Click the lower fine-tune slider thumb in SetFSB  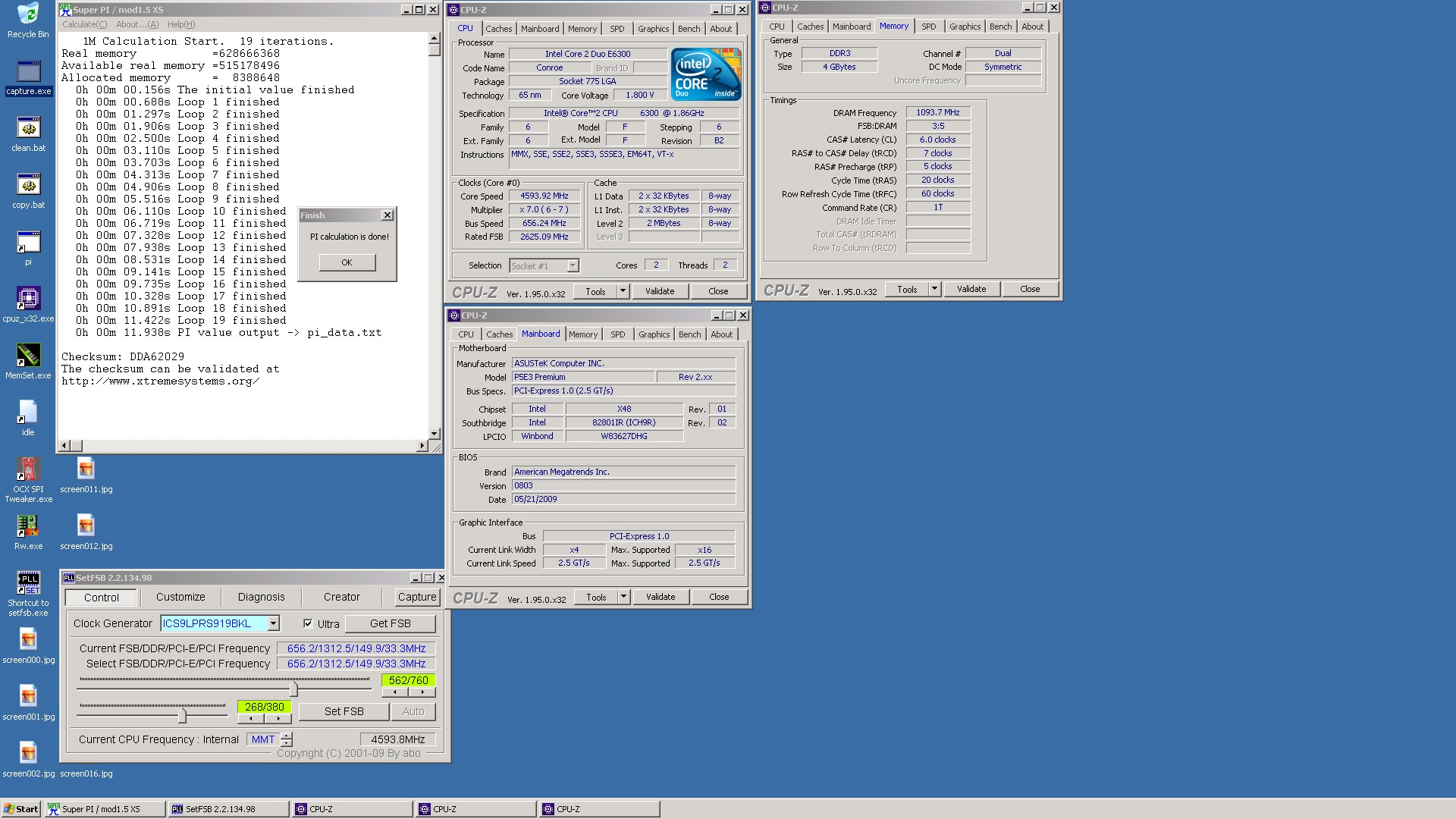[x=182, y=716]
